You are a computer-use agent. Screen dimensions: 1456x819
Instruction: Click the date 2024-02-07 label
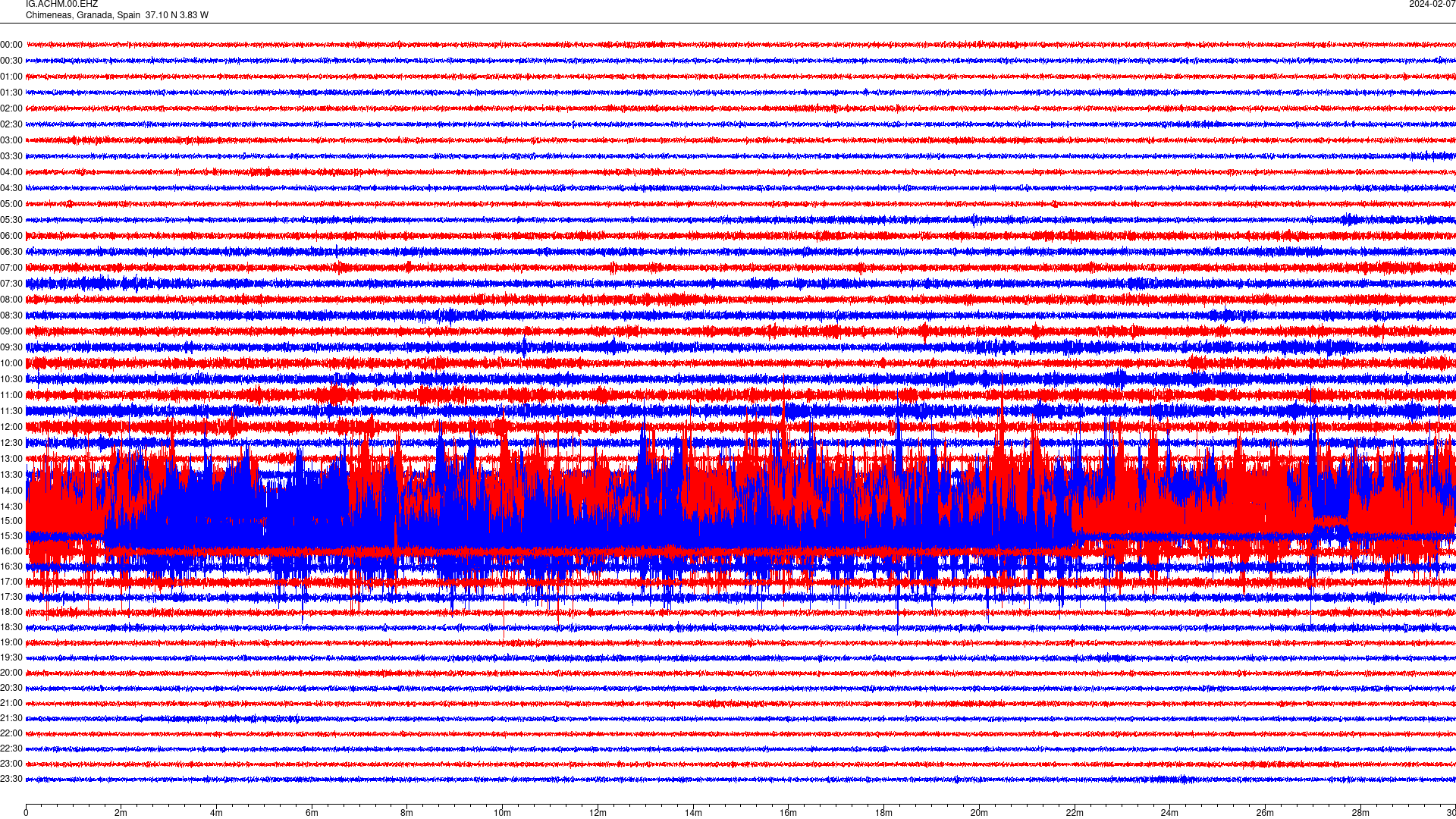(x=1432, y=4)
